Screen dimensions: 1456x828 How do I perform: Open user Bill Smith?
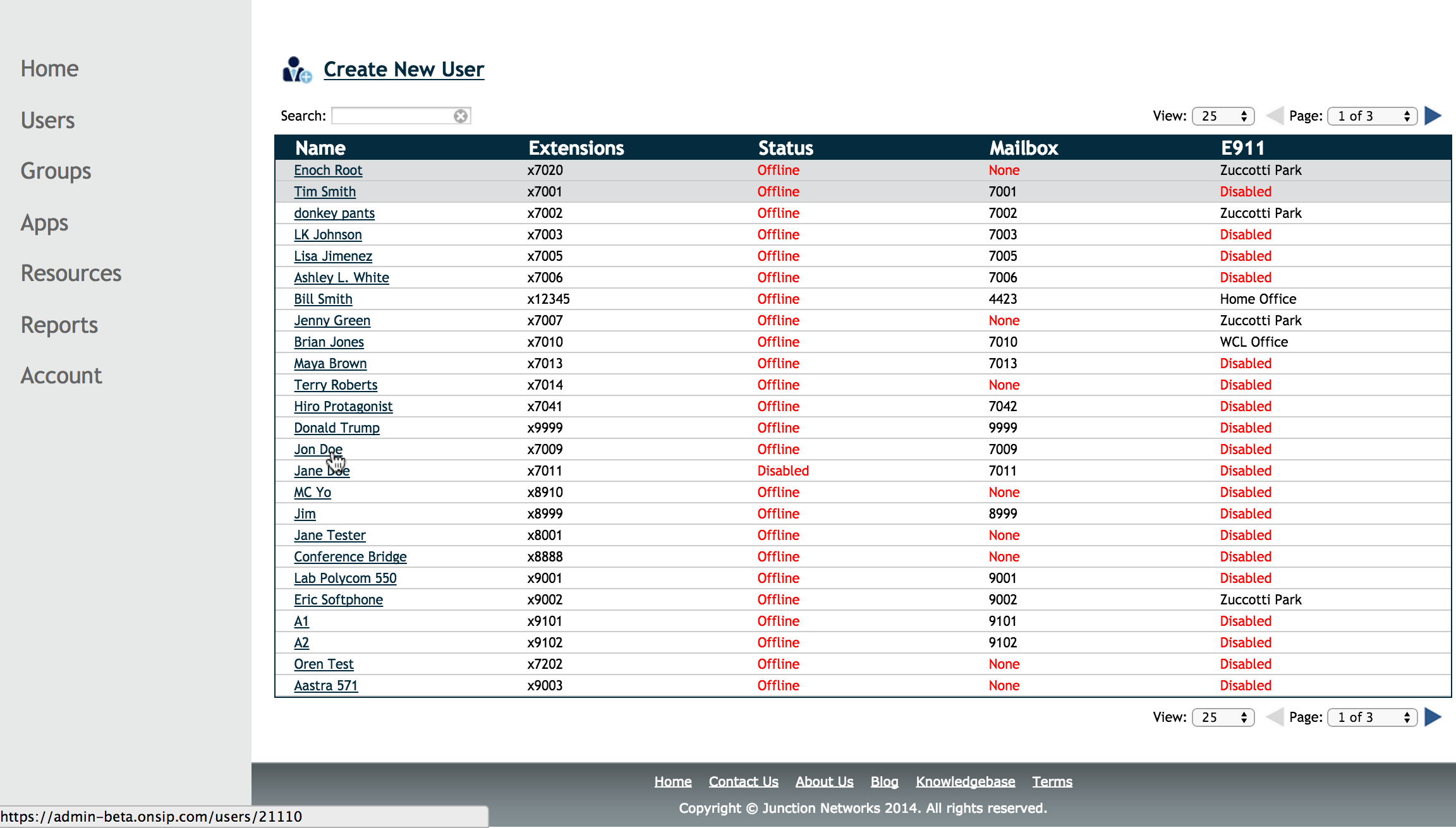323,299
